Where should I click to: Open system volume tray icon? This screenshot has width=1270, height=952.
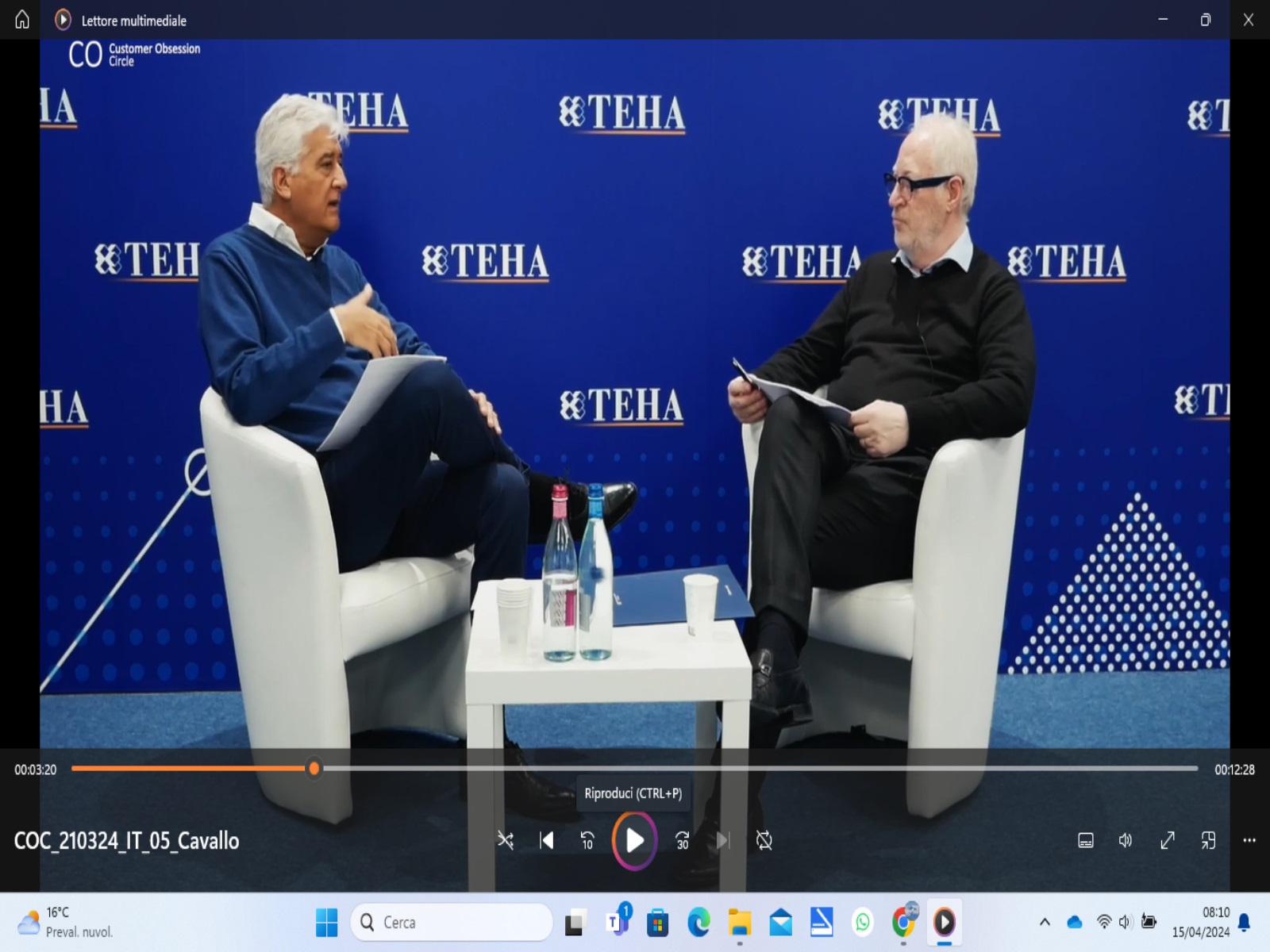(1126, 922)
